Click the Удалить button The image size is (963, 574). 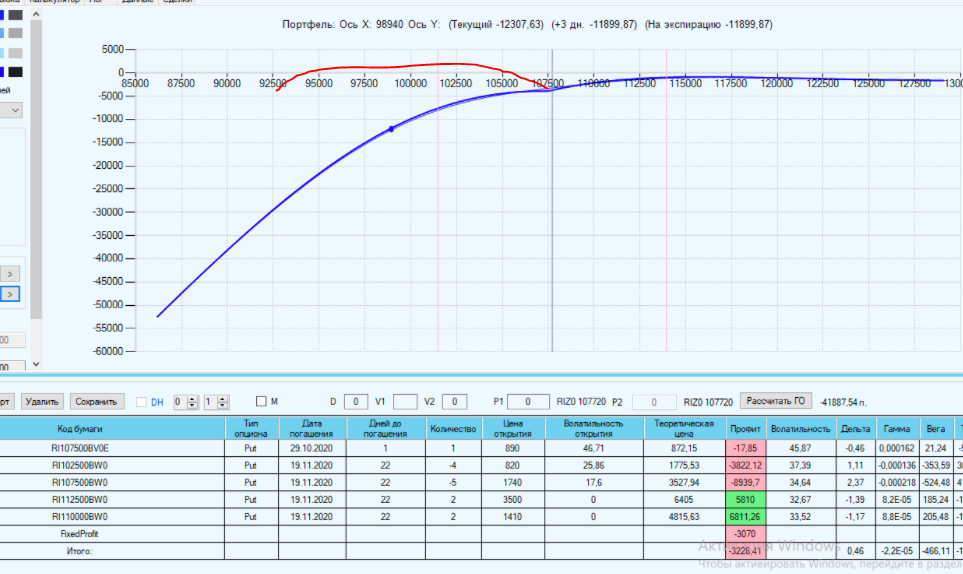tap(42, 401)
